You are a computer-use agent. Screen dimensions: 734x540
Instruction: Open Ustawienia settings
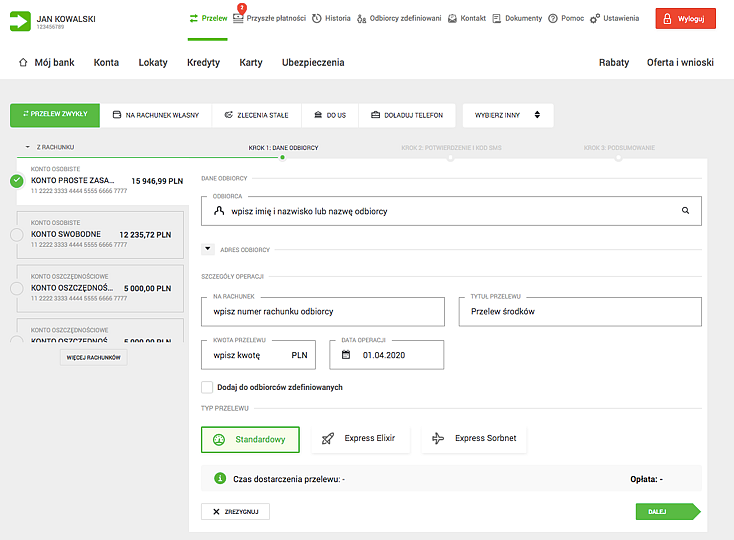coord(621,18)
